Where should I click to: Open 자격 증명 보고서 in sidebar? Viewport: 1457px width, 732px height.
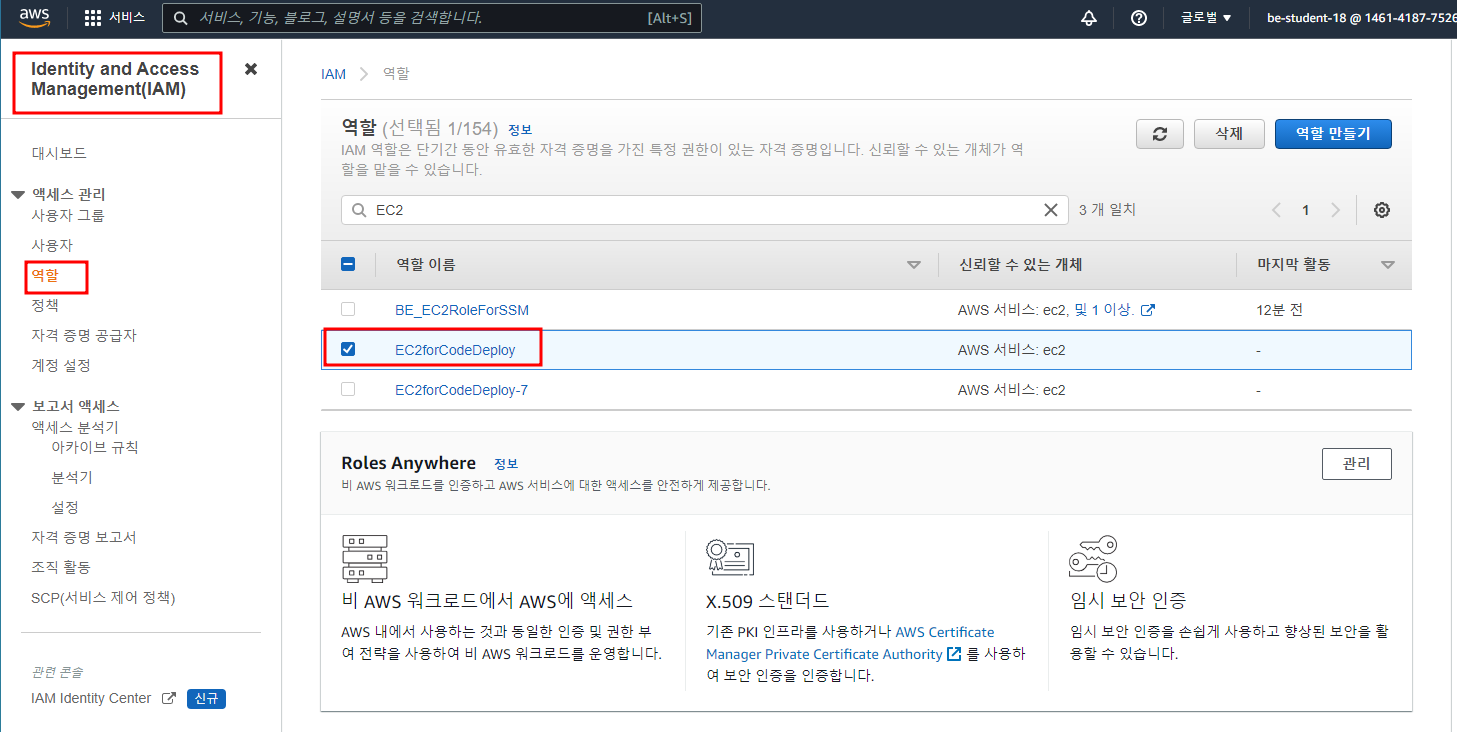point(84,537)
